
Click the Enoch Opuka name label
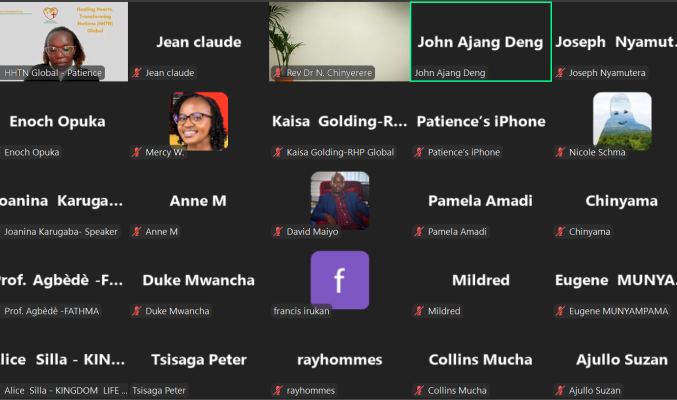coord(32,152)
